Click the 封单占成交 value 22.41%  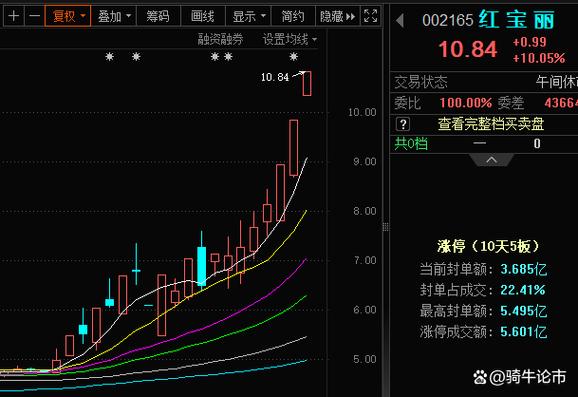(522, 290)
